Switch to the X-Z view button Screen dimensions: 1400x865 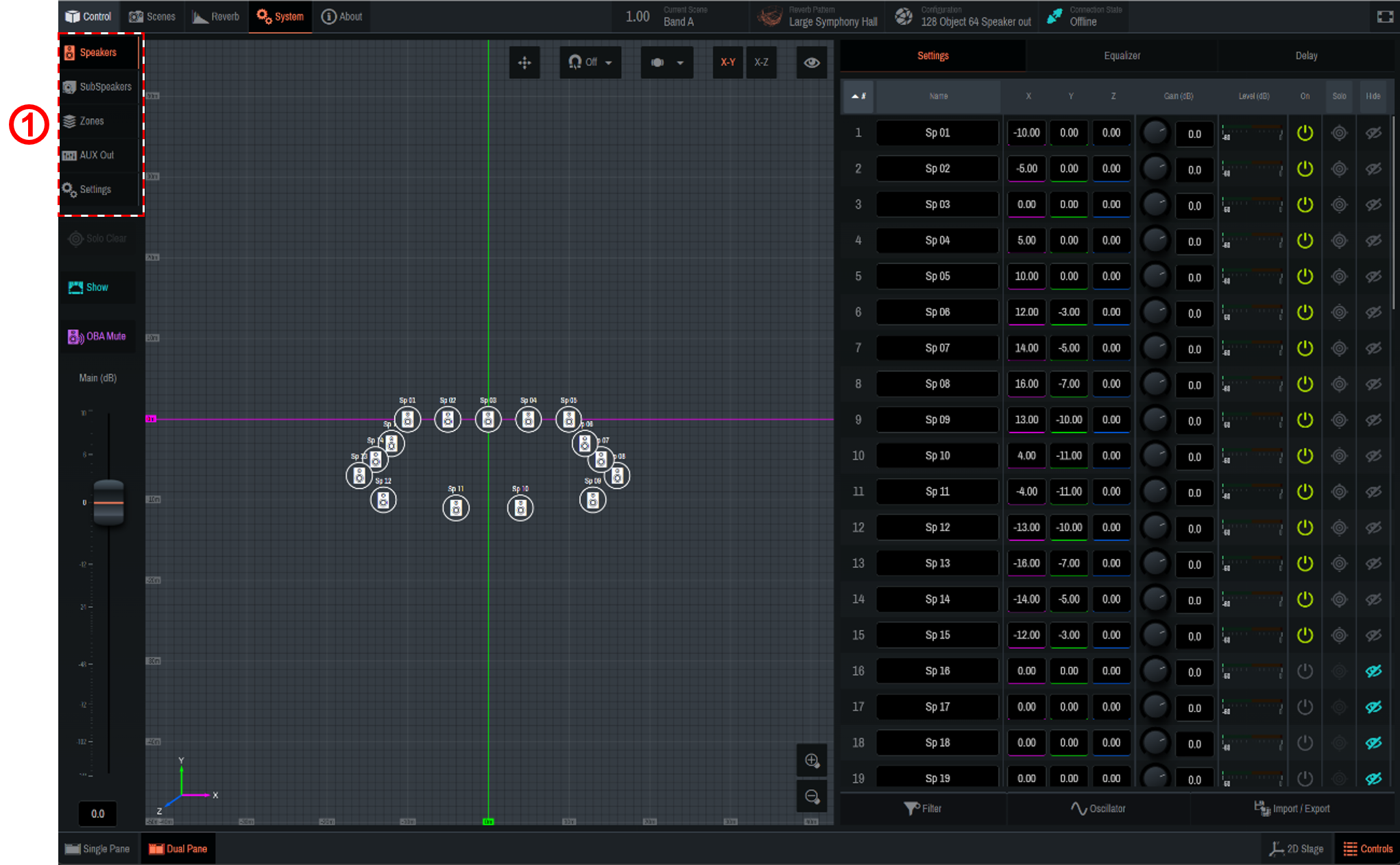click(x=761, y=62)
